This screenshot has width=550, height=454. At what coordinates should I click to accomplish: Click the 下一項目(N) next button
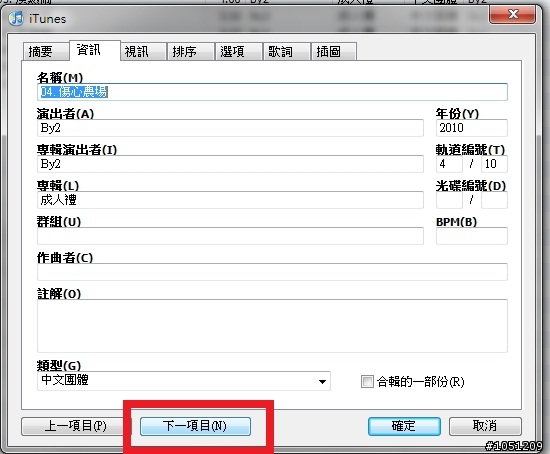click(x=195, y=426)
